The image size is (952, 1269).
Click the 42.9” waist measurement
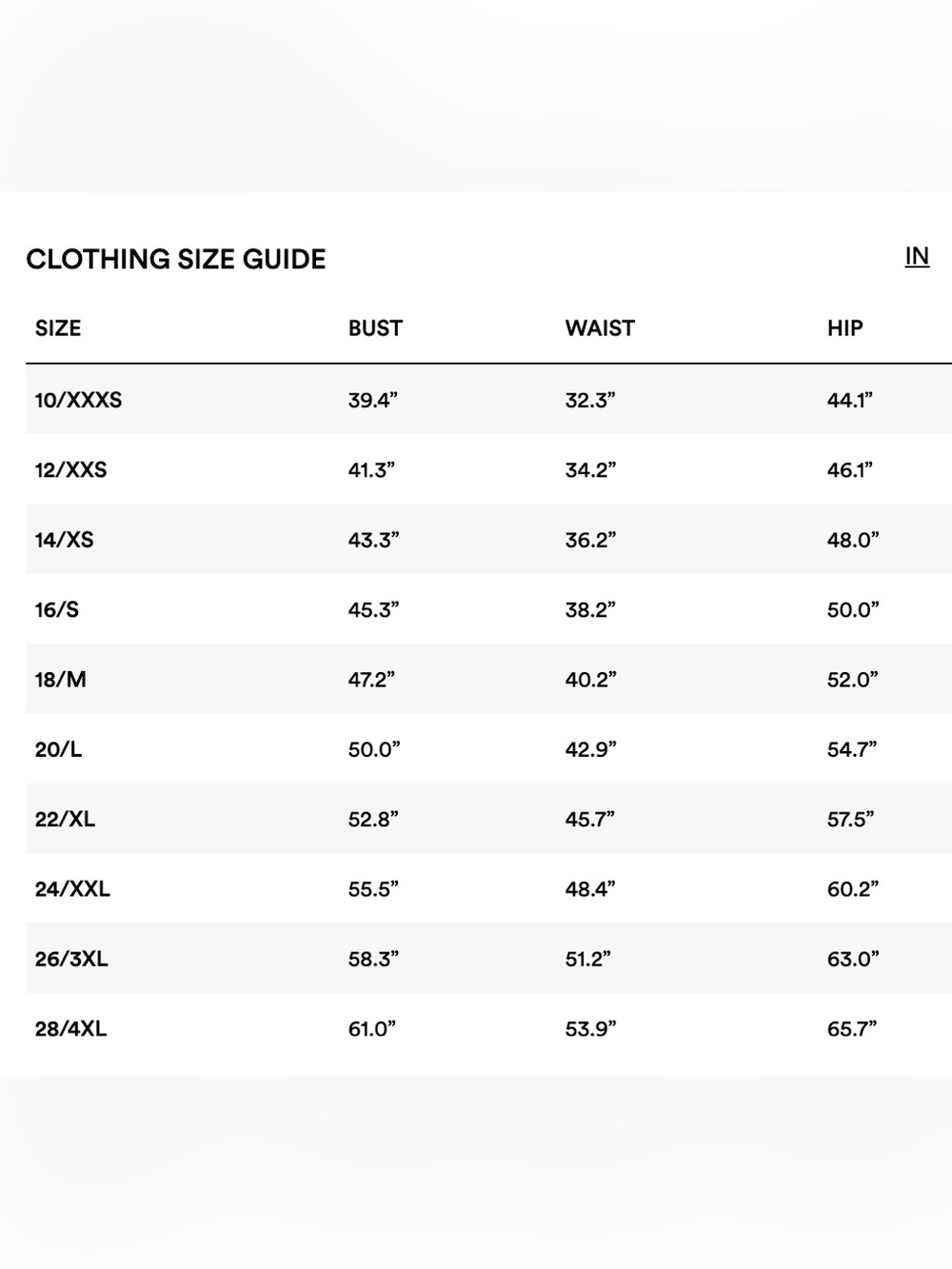[590, 749]
